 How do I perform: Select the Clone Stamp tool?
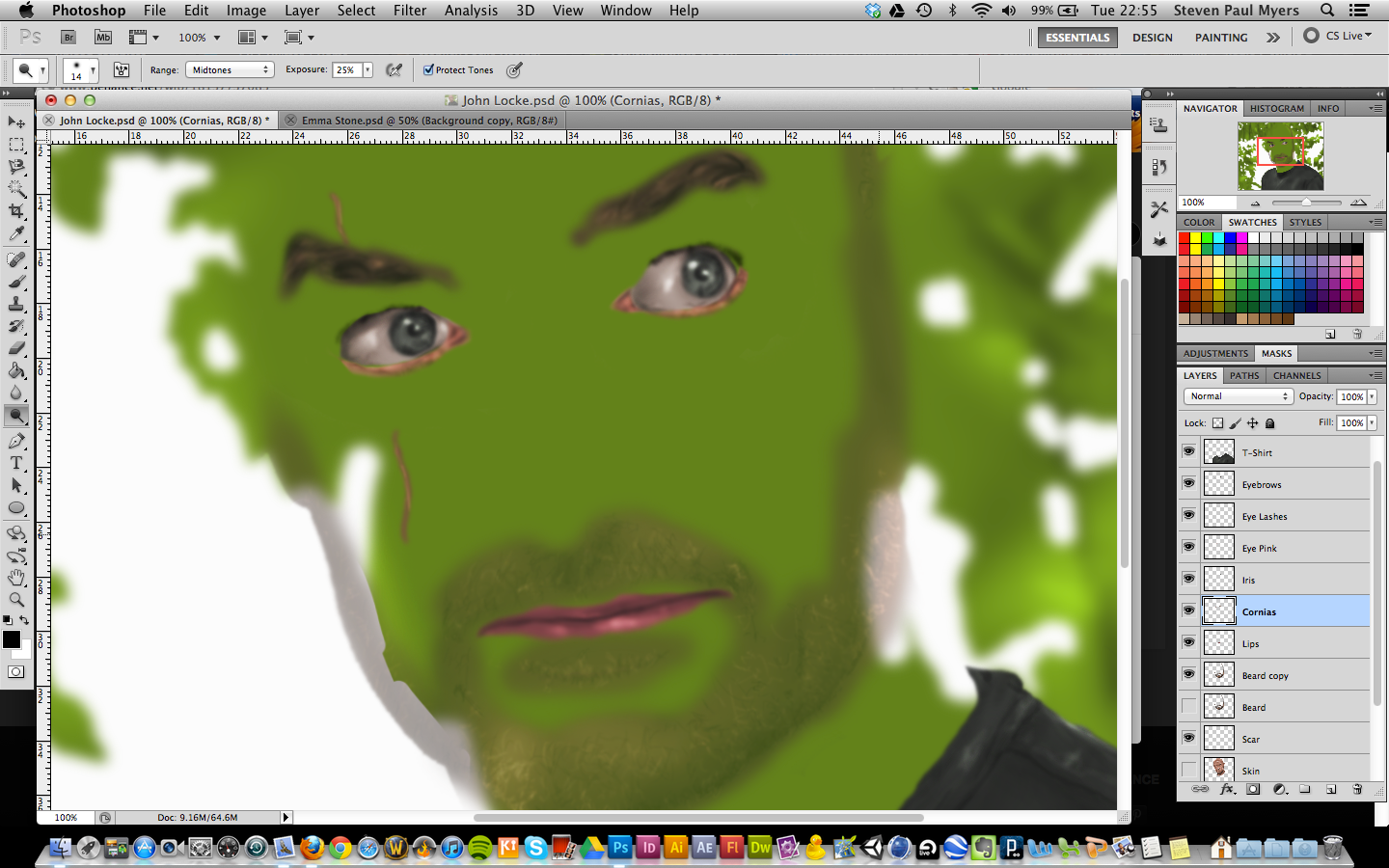(x=16, y=304)
